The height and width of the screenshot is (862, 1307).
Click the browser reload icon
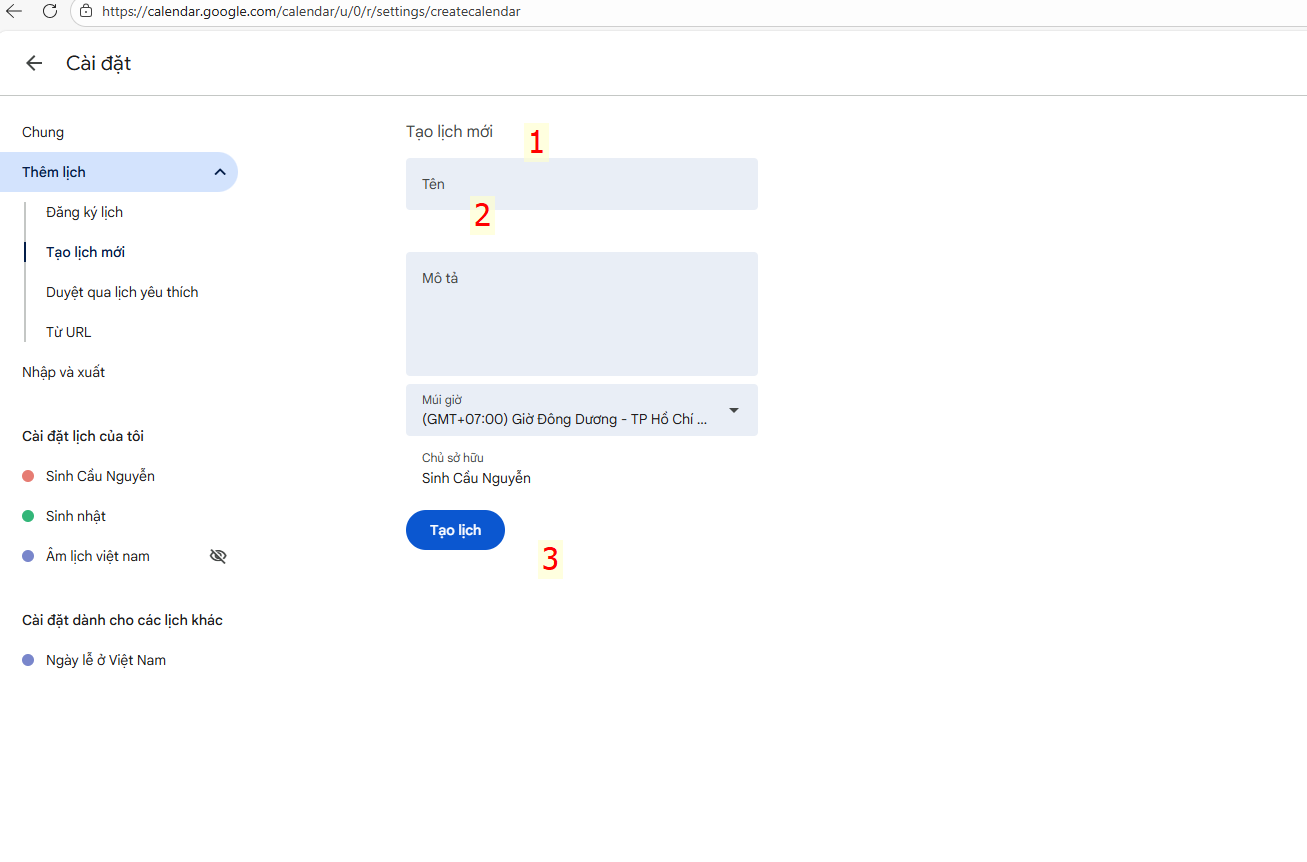pyautogui.click(x=49, y=12)
